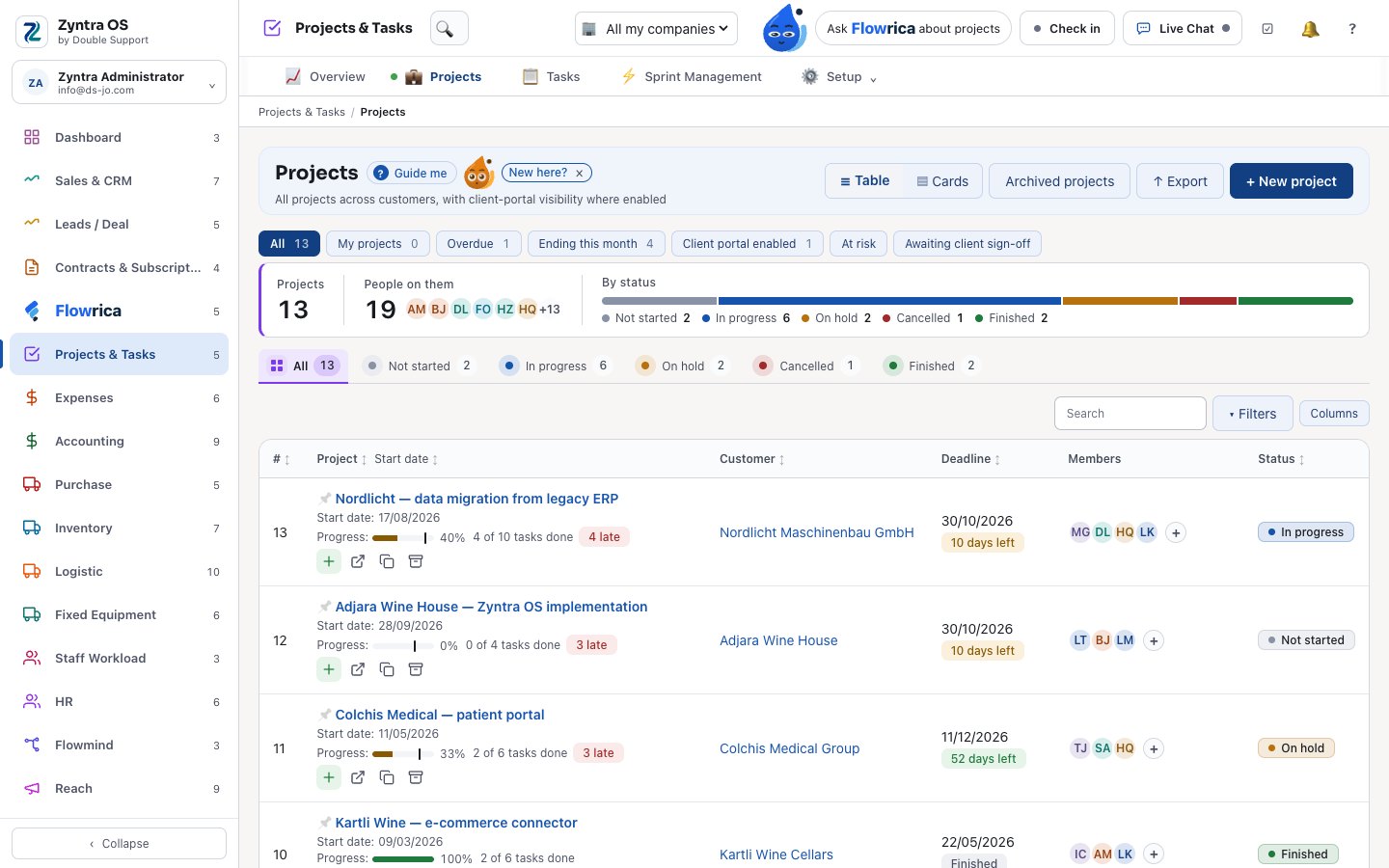Show the In progress status tab
Image resolution: width=1389 pixels, height=868 pixels.
555,366
